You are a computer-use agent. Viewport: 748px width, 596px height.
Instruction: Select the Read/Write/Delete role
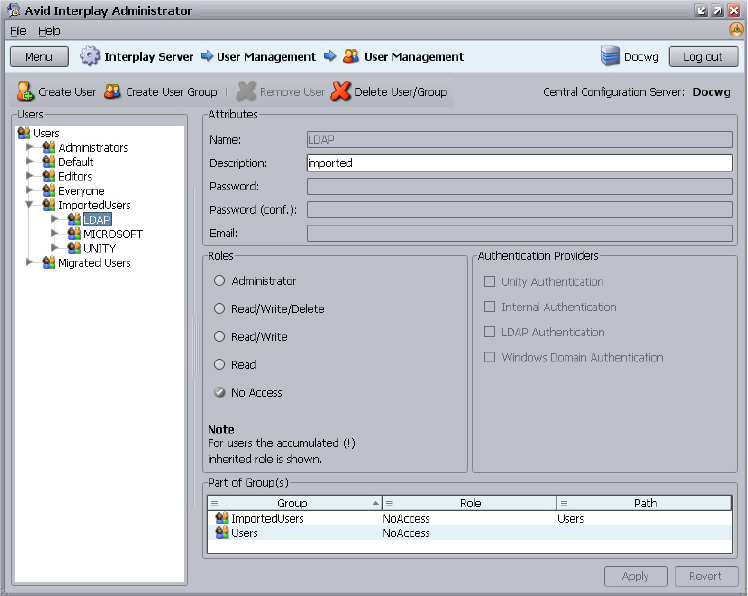[219, 309]
